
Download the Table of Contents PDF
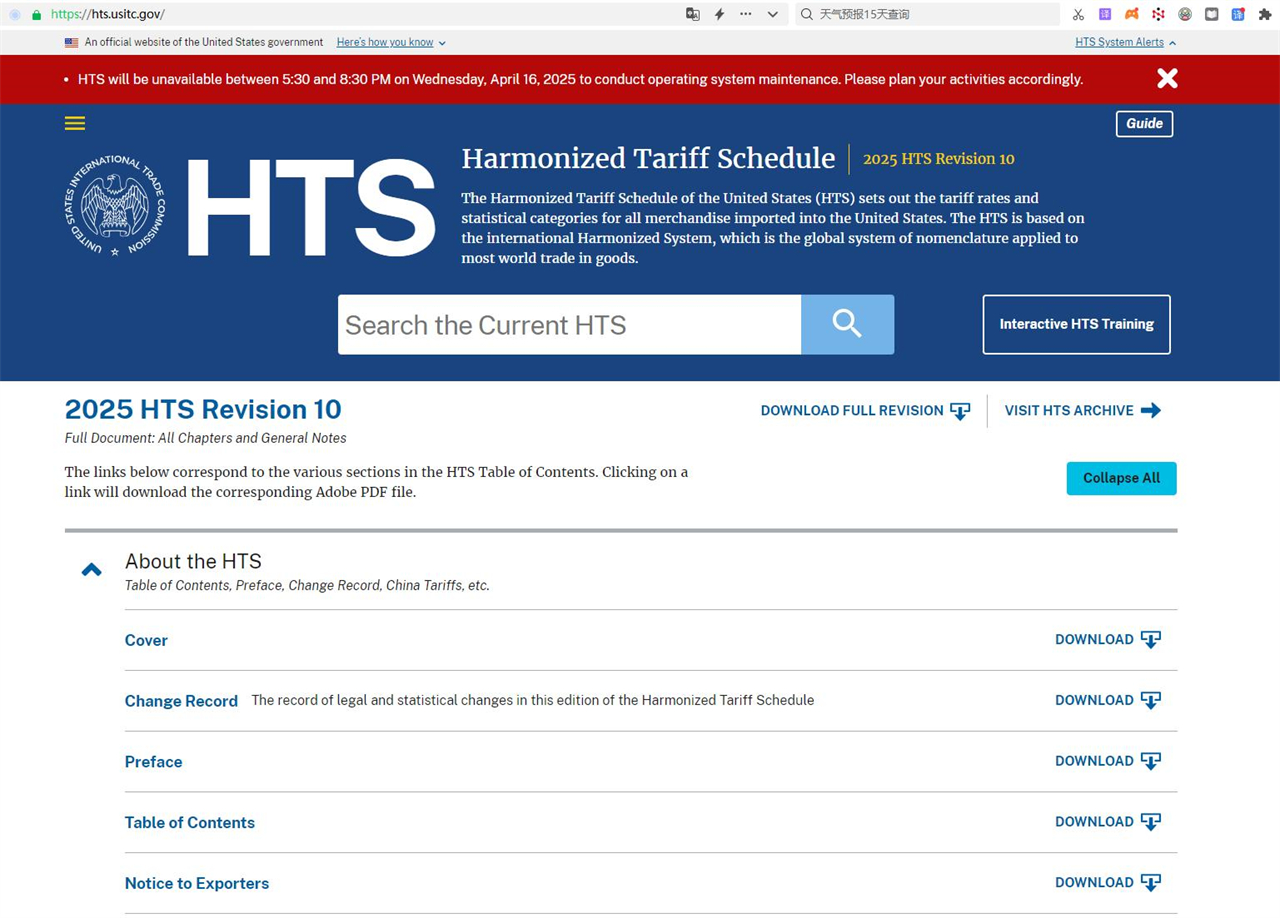[1108, 823]
